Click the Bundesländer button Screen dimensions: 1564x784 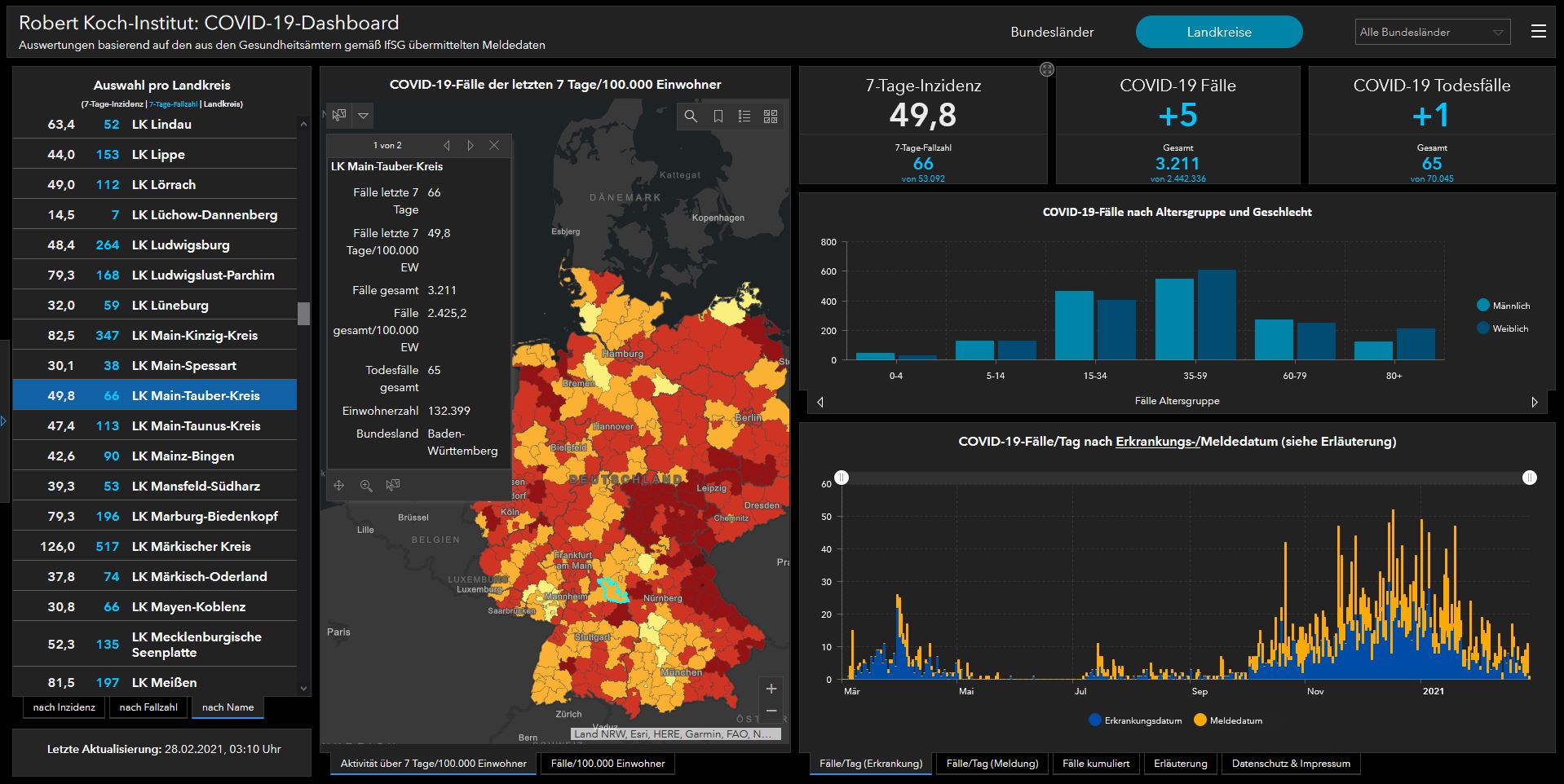pos(1052,33)
